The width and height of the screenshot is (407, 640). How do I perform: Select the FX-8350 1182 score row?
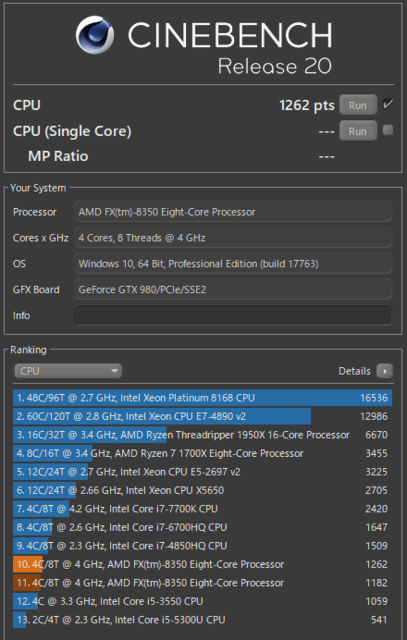pyautogui.click(x=202, y=583)
